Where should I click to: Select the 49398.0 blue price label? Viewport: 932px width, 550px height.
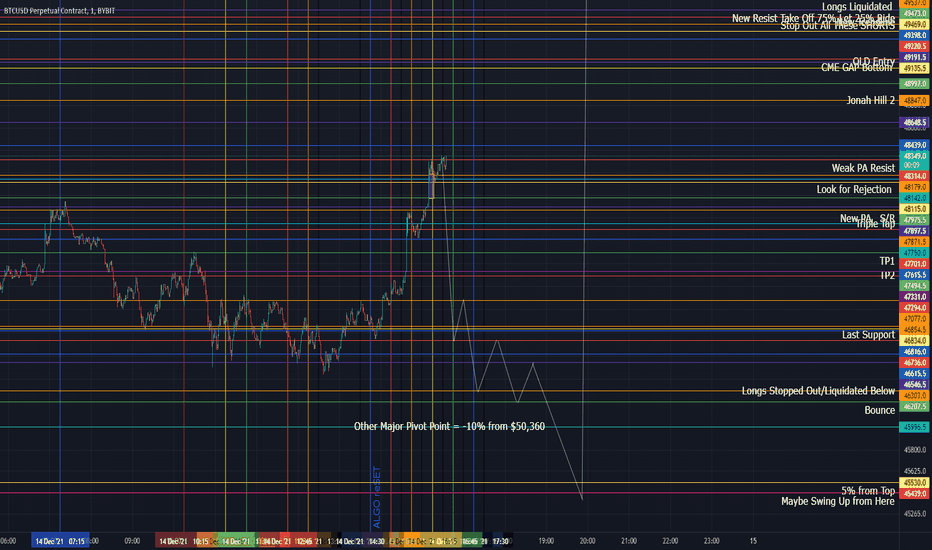coord(914,36)
